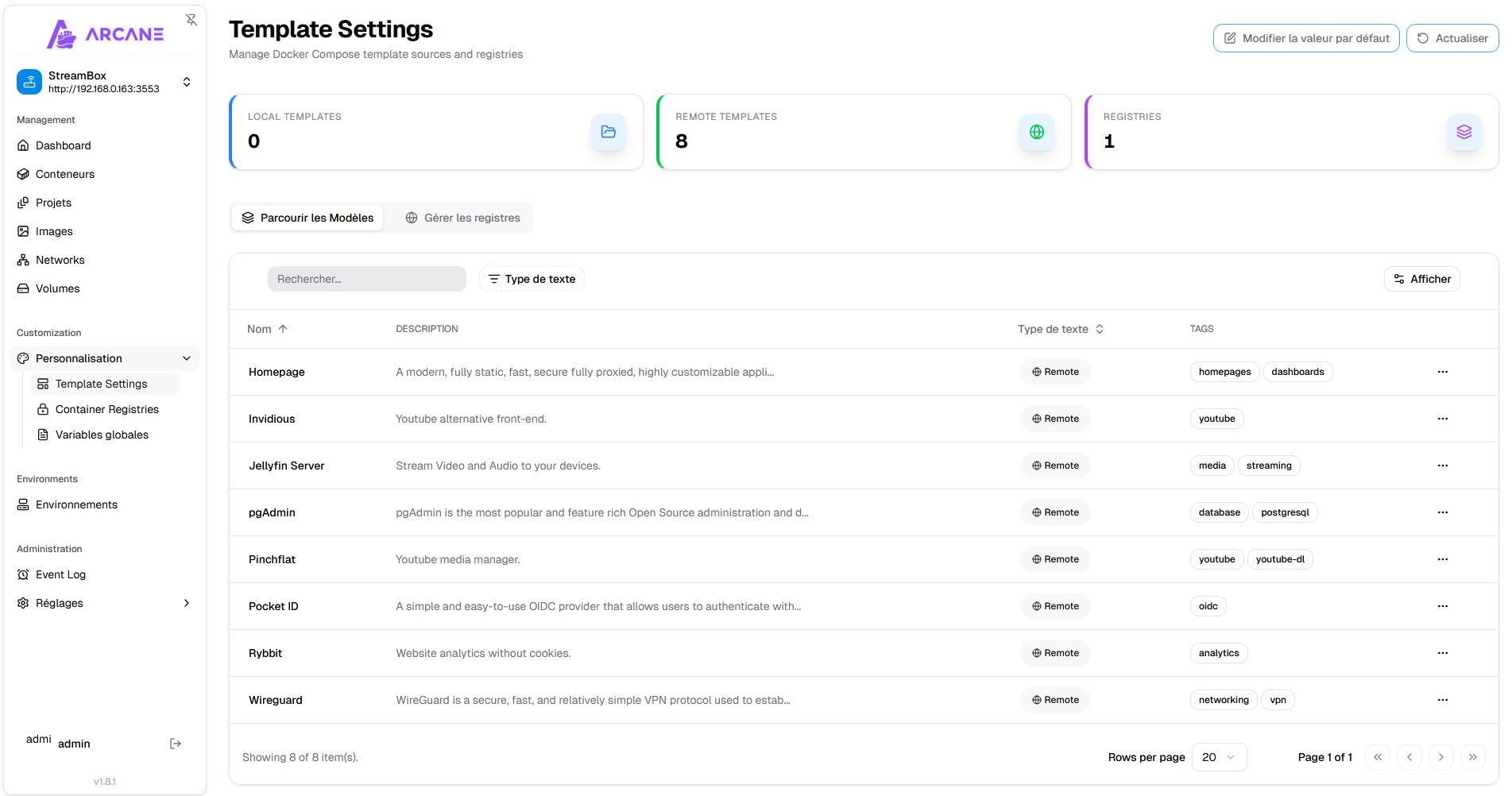Click the pin icon in the sidebar header
The width and height of the screenshot is (1512, 796).
(191, 20)
